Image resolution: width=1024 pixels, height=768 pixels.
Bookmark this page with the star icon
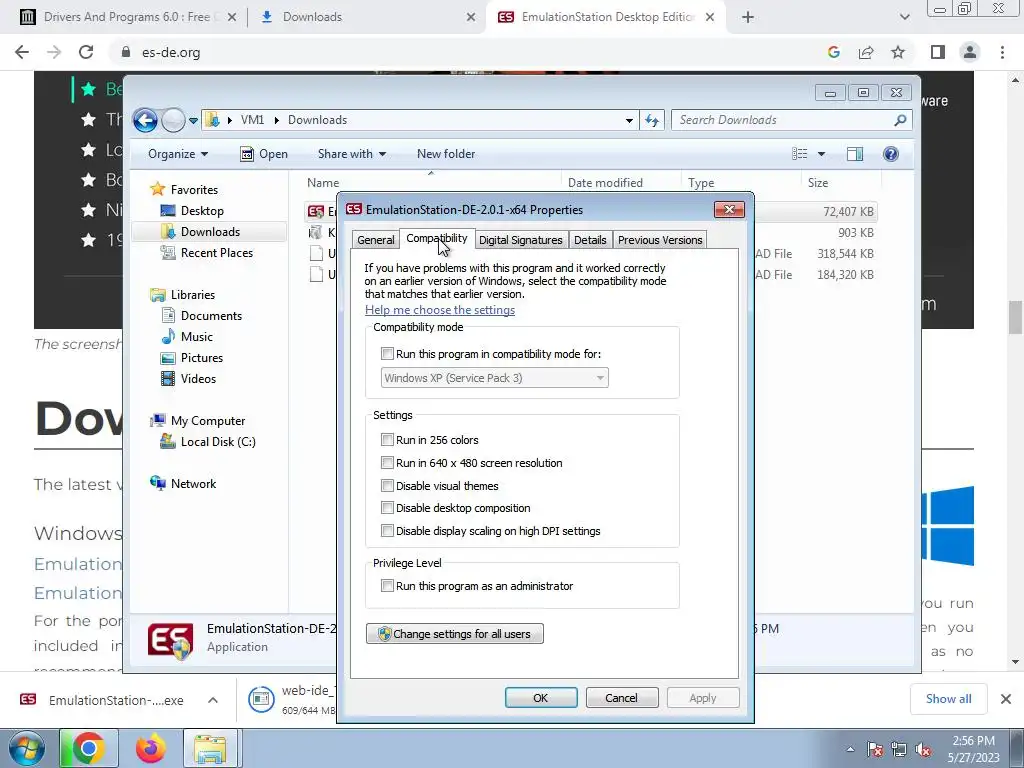click(x=898, y=52)
